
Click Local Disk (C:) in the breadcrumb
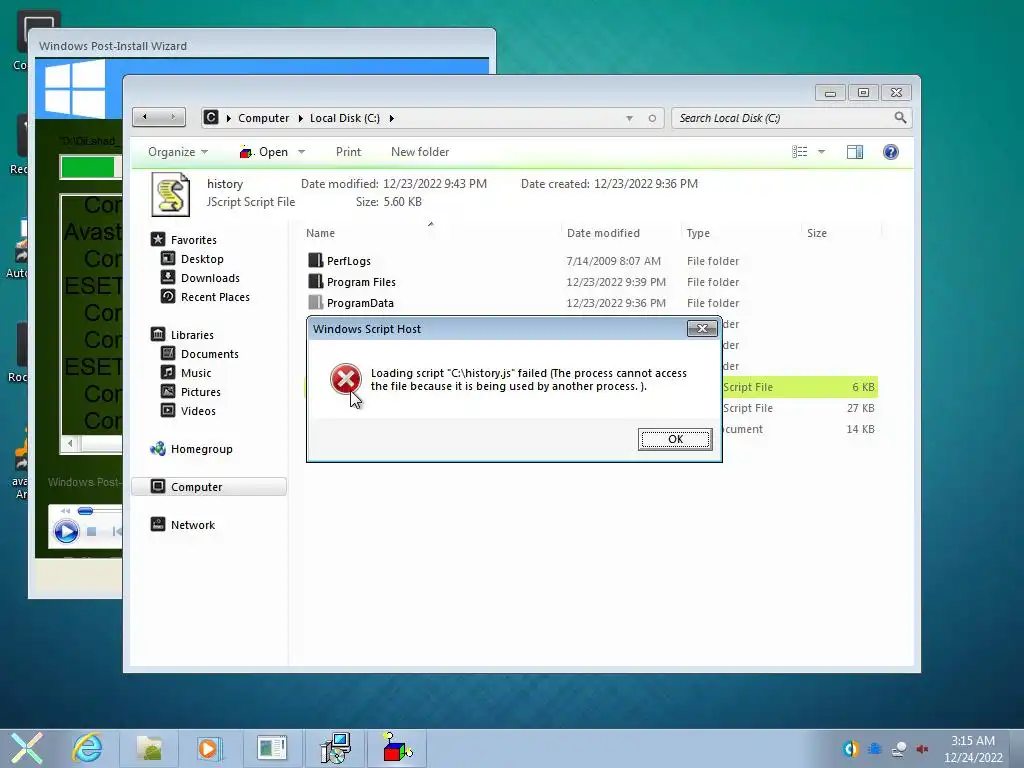[344, 118]
